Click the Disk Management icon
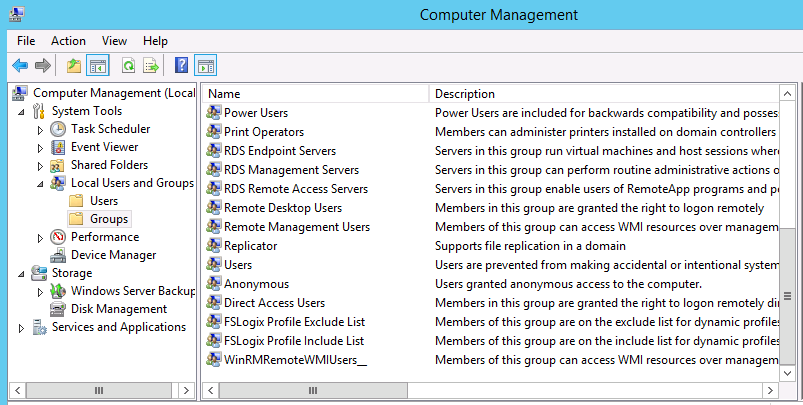The image size is (803, 405). (x=58, y=309)
